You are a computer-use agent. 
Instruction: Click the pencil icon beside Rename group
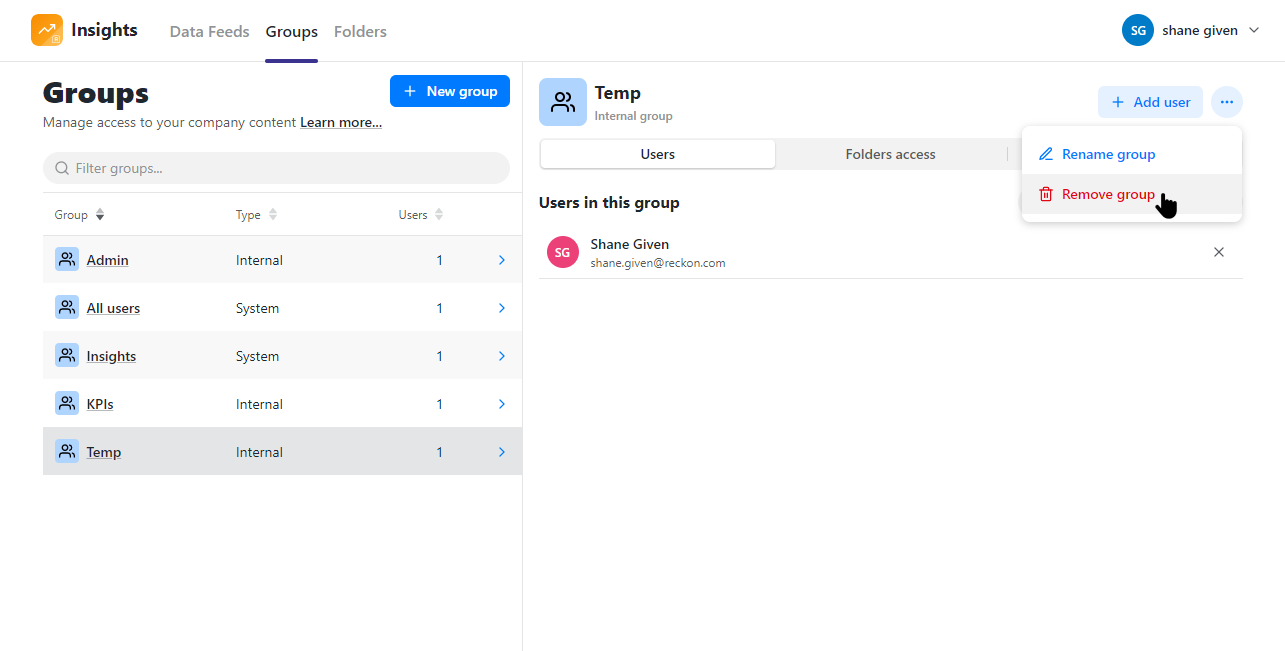point(1045,153)
